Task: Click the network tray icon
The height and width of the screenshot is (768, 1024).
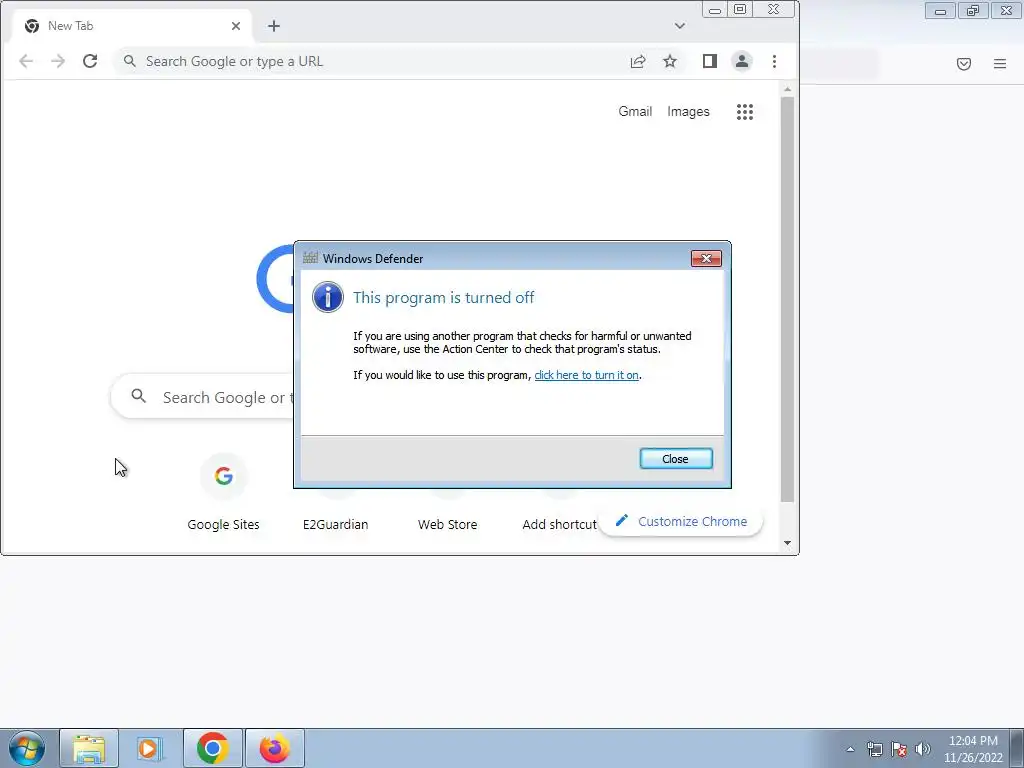Action: (x=874, y=749)
